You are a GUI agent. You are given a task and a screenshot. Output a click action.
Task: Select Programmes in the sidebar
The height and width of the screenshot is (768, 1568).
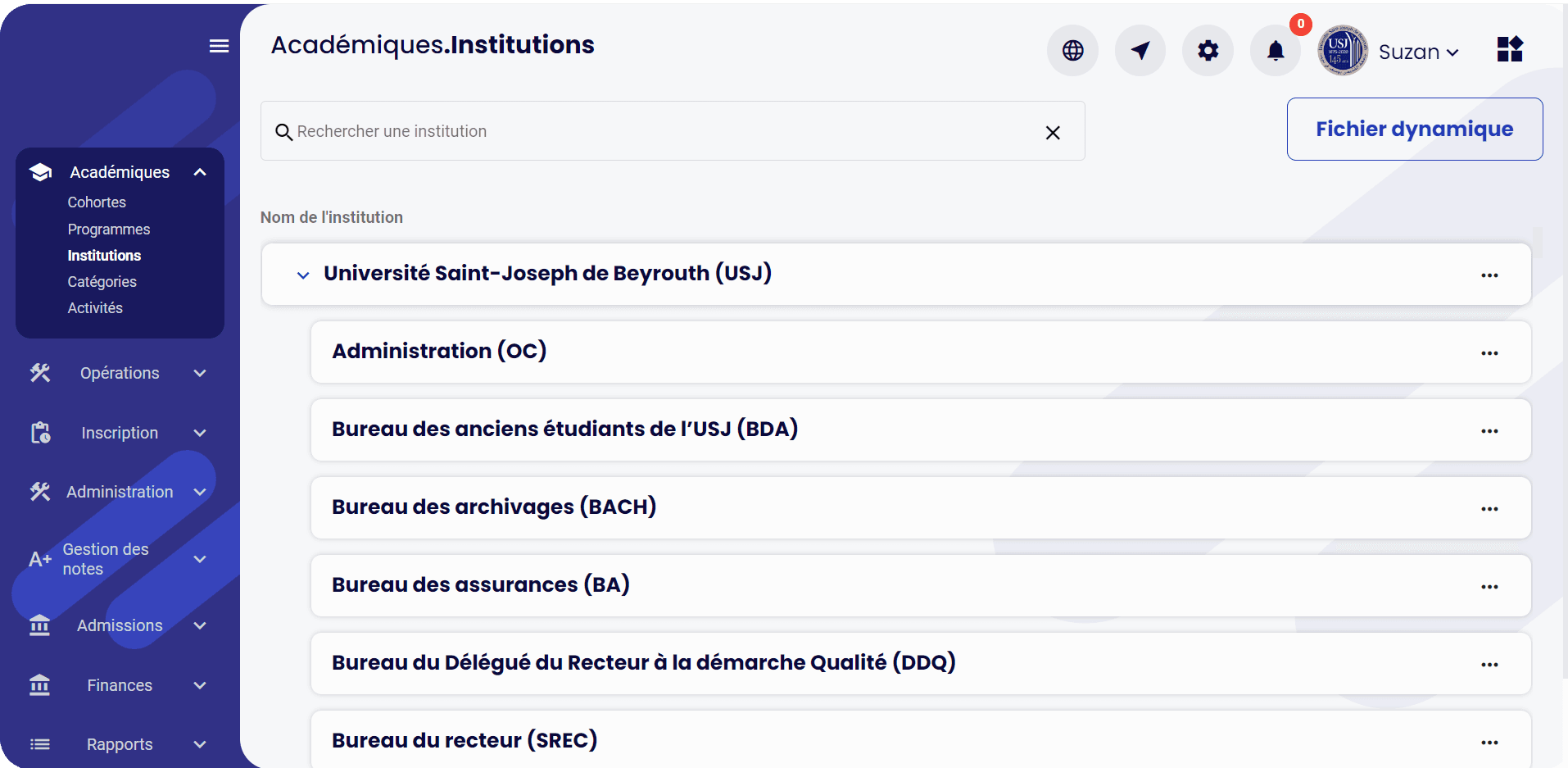point(109,229)
